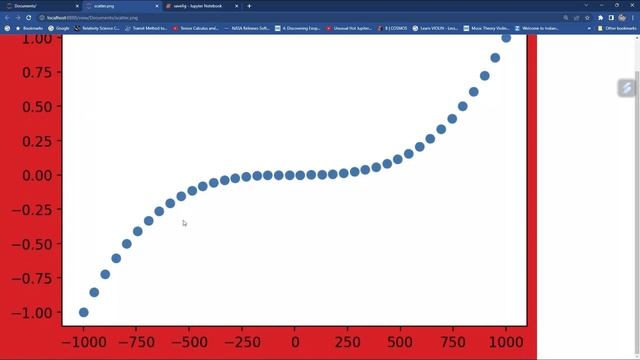The width and height of the screenshot is (640, 360).
Task: Bookmark this page with the star icon
Action: coord(587,18)
